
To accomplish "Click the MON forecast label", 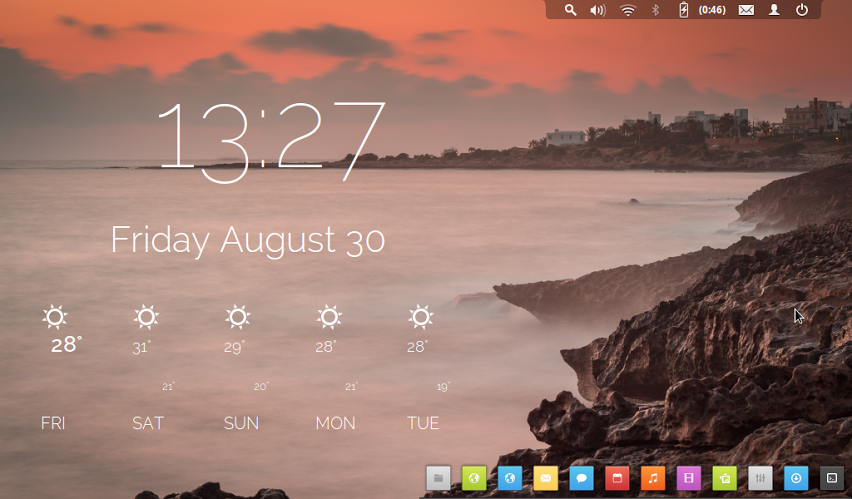I will tap(335, 423).
